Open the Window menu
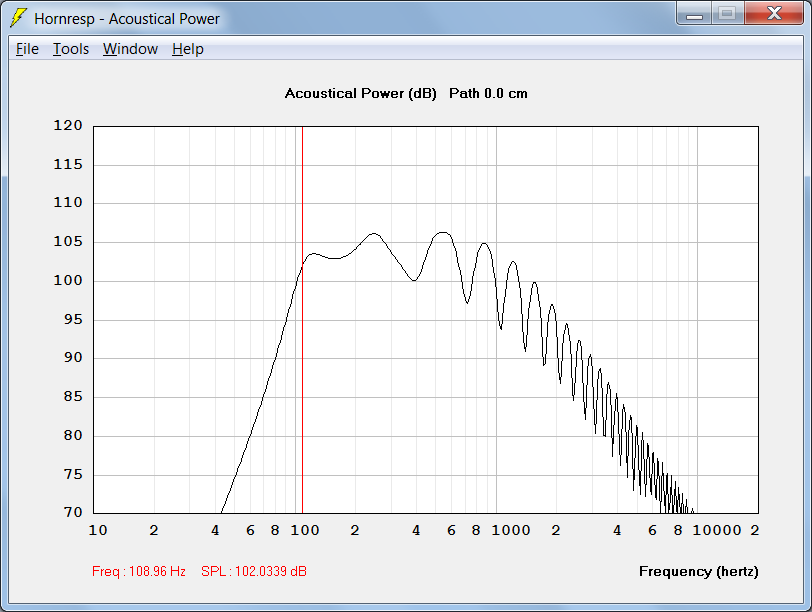This screenshot has height=612, width=812. [130, 49]
